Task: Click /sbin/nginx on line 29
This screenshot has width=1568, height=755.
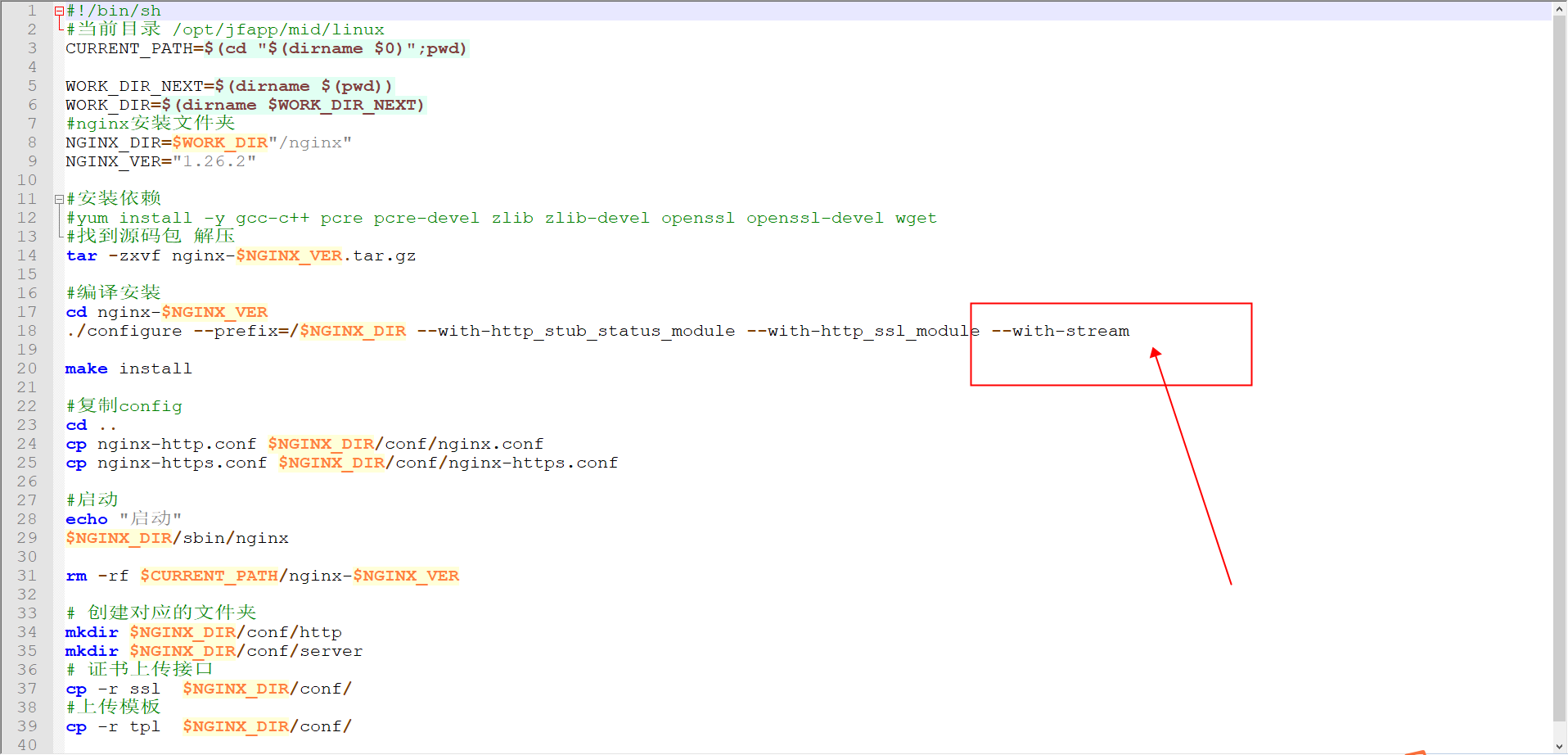Action: pyautogui.click(x=231, y=538)
